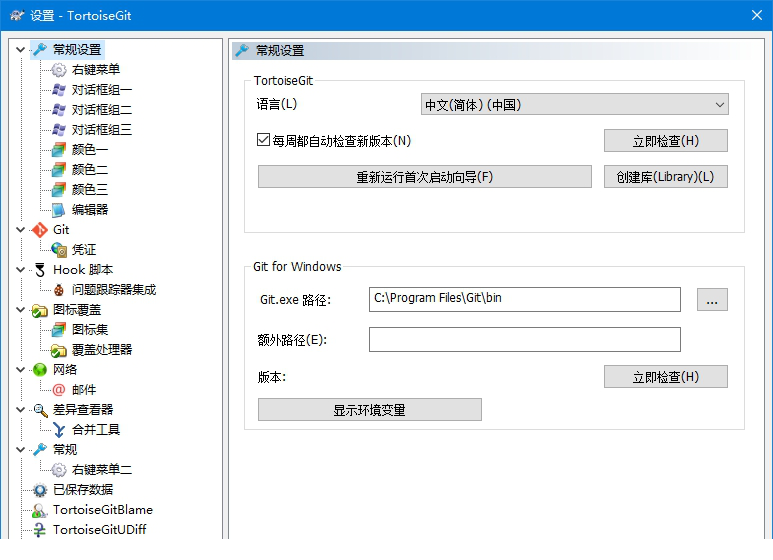Select 对话框组三 in settings tree
The image size is (773, 560).
[102, 130]
